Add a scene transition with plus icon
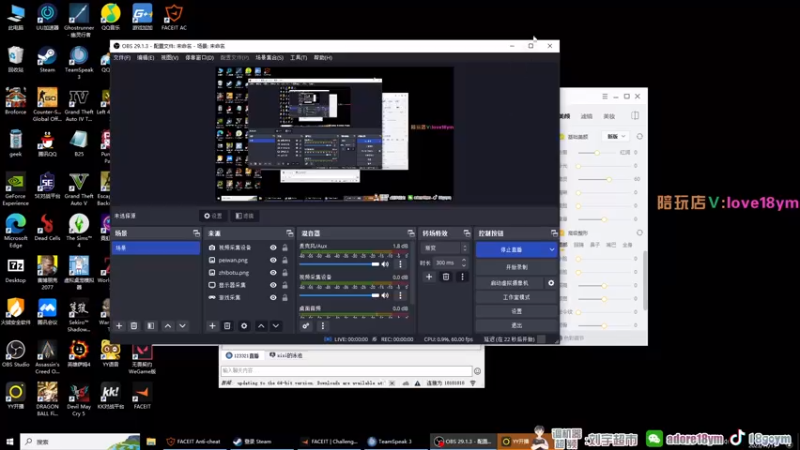Screen dimensions: 800x450 tap(429, 277)
